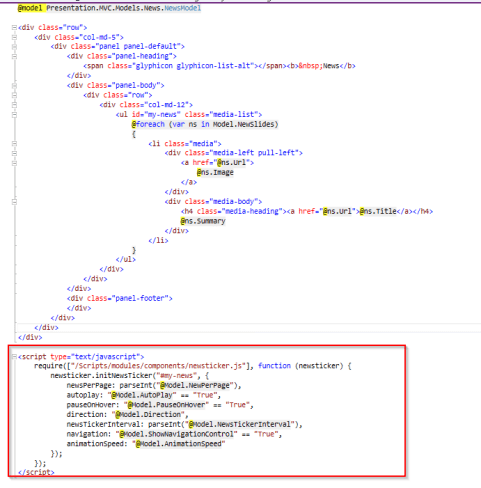Click the closing </li> tag
481x488 pixels.
158,240
